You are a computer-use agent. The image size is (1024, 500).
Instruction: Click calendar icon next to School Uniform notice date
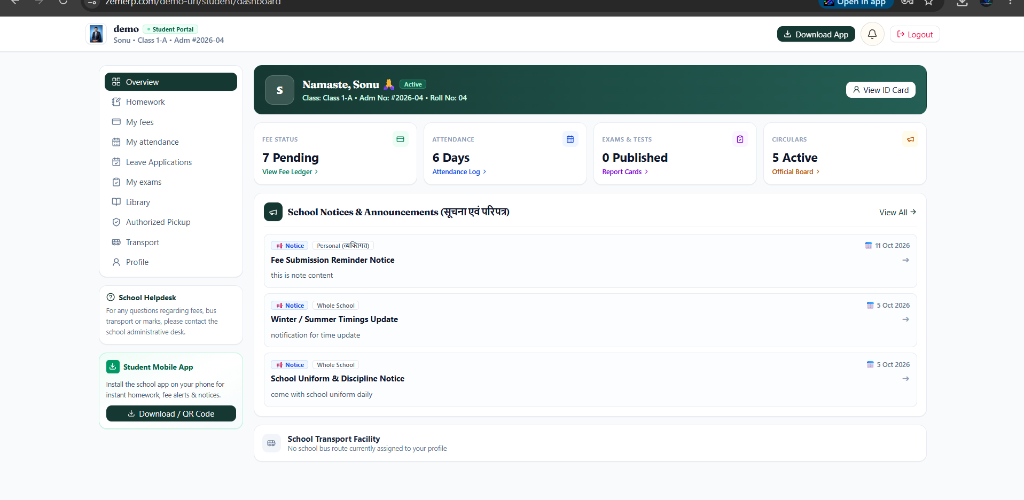coord(870,364)
